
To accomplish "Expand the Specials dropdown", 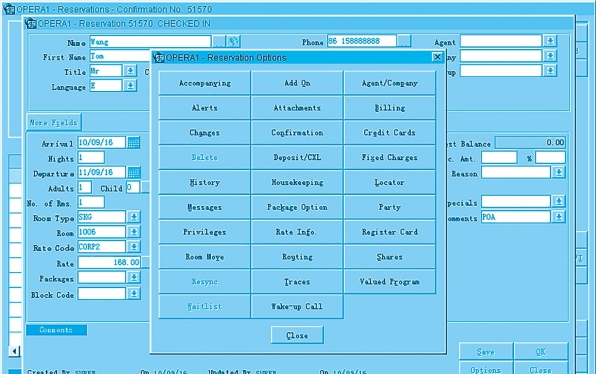I will 558,201.
